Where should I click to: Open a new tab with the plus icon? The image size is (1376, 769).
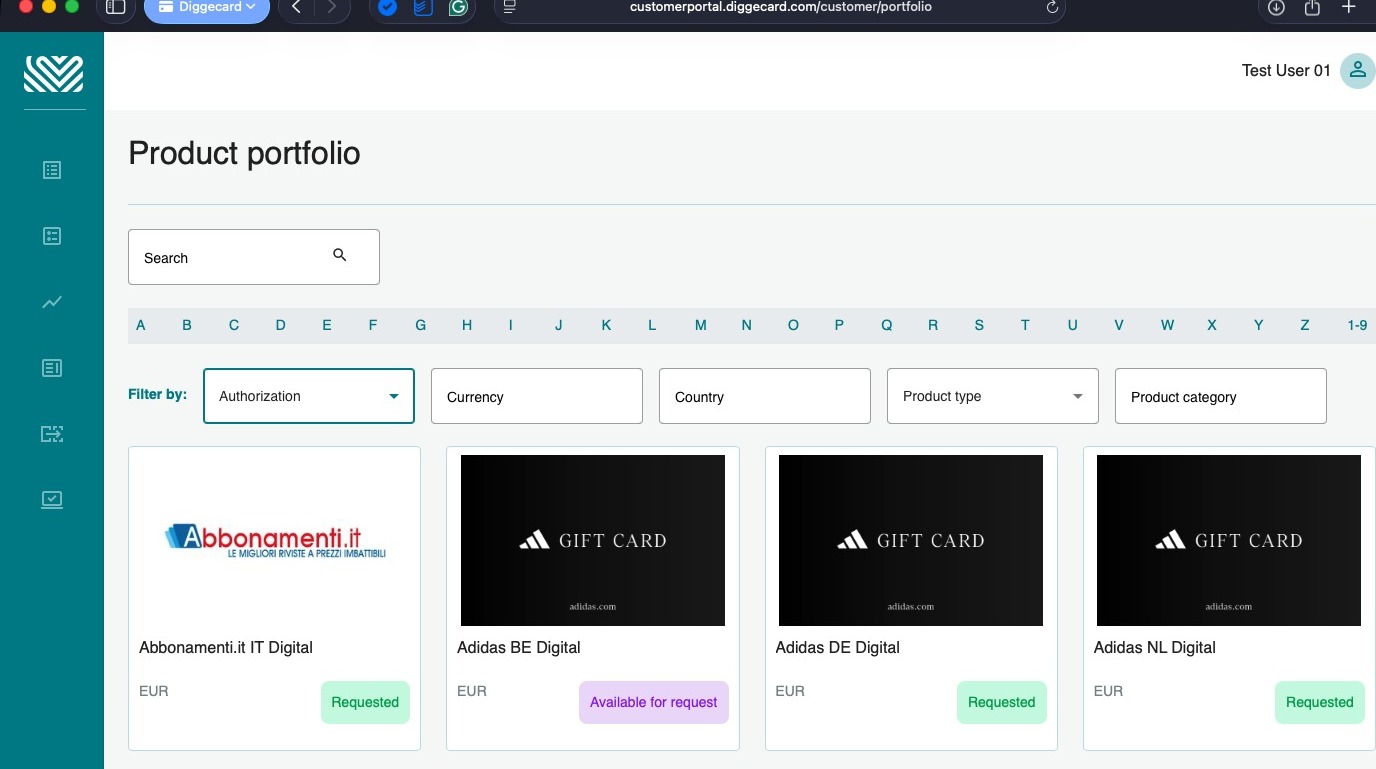click(x=1348, y=7)
